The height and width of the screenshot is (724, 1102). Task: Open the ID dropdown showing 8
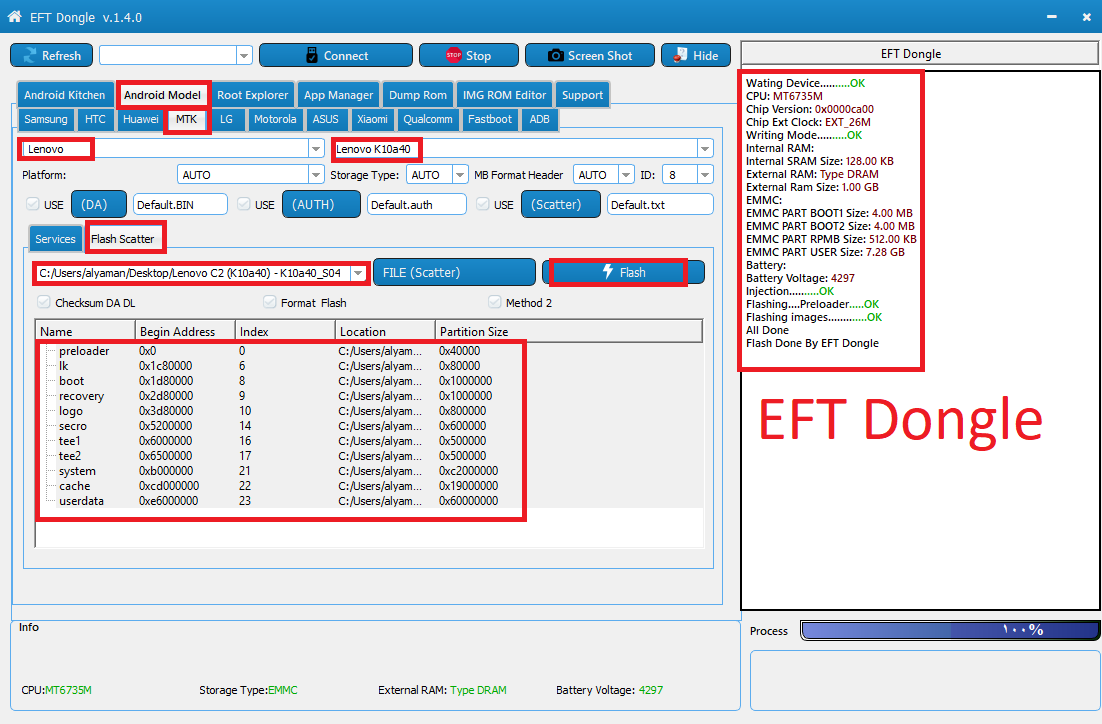[705, 174]
